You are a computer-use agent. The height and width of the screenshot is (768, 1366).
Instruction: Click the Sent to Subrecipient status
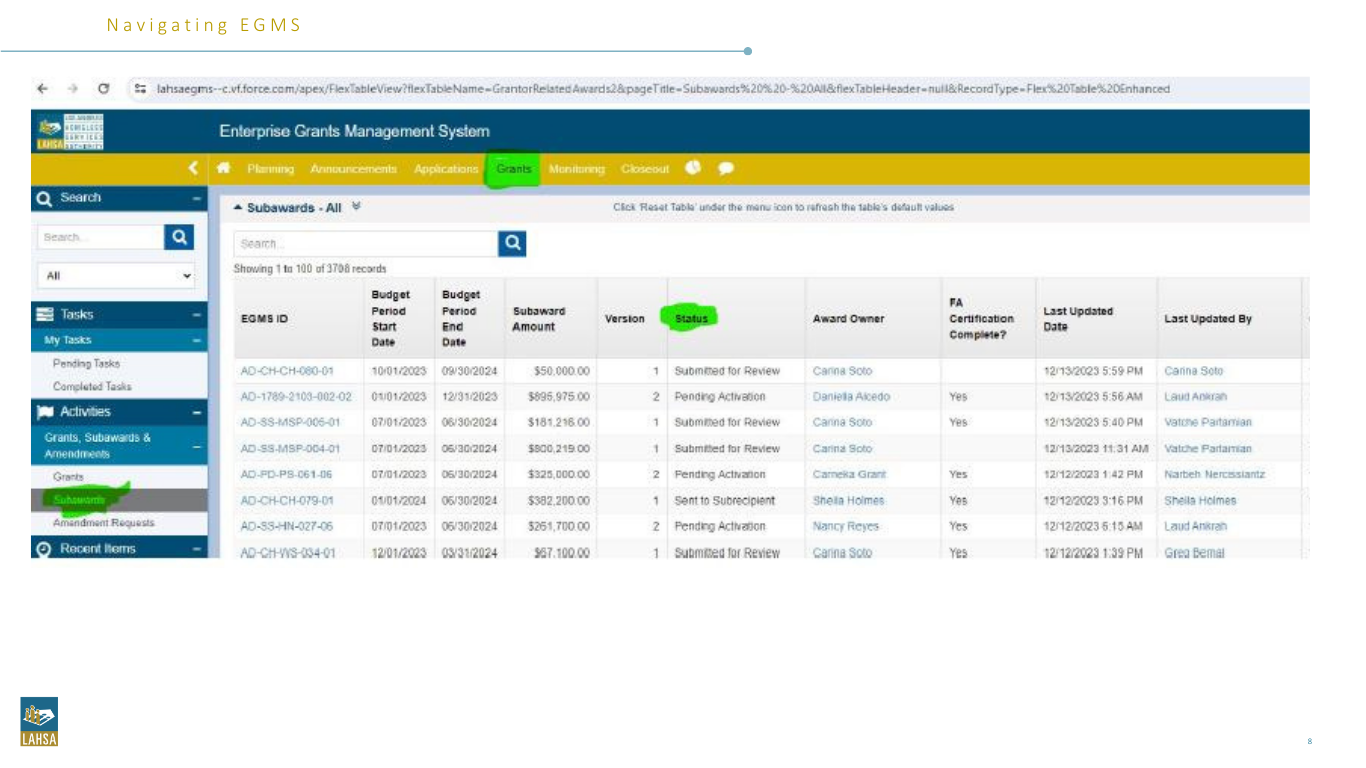[x=724, y=500]
